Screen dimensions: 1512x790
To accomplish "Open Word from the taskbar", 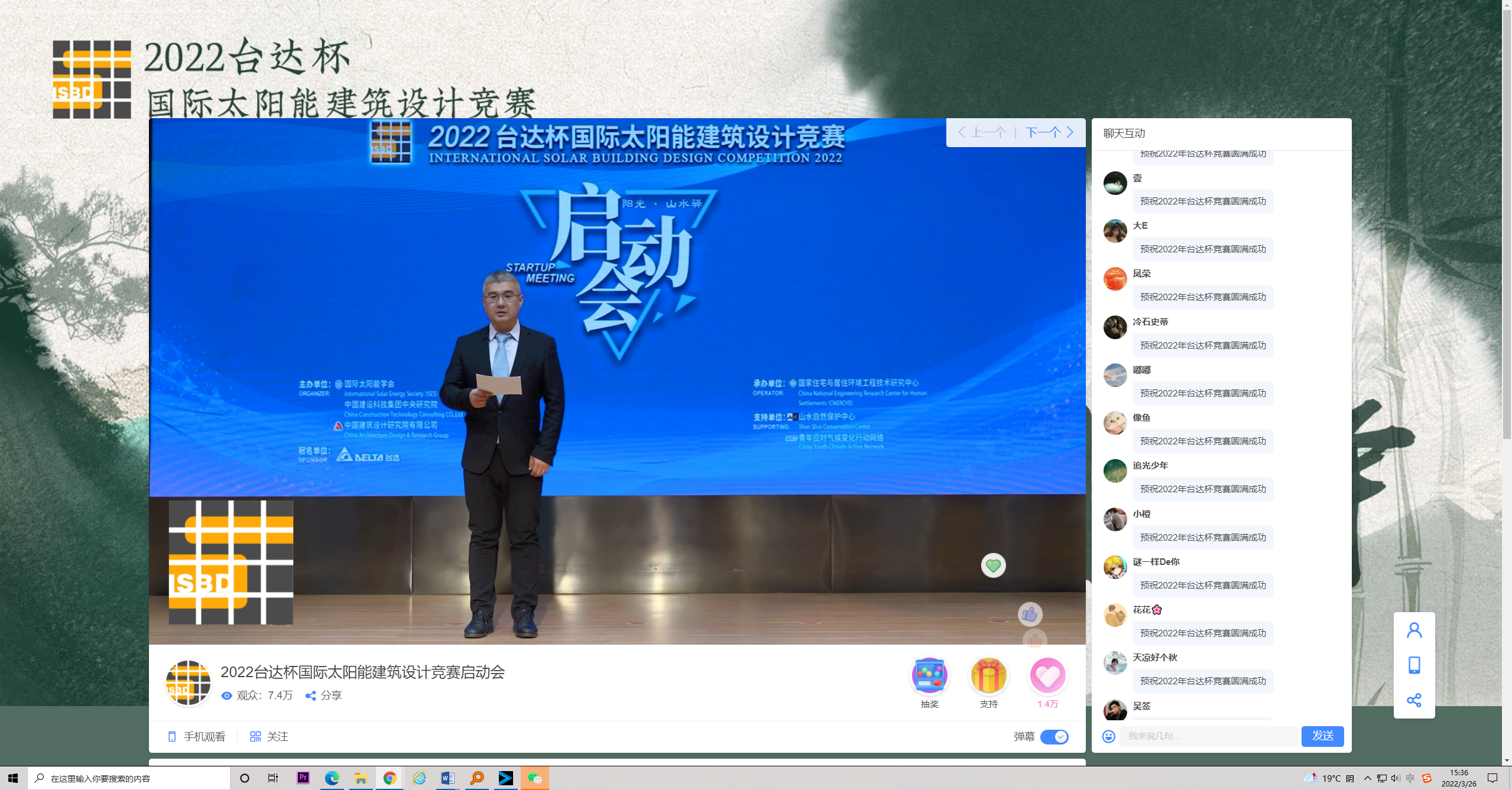I will tap(447, 778).
